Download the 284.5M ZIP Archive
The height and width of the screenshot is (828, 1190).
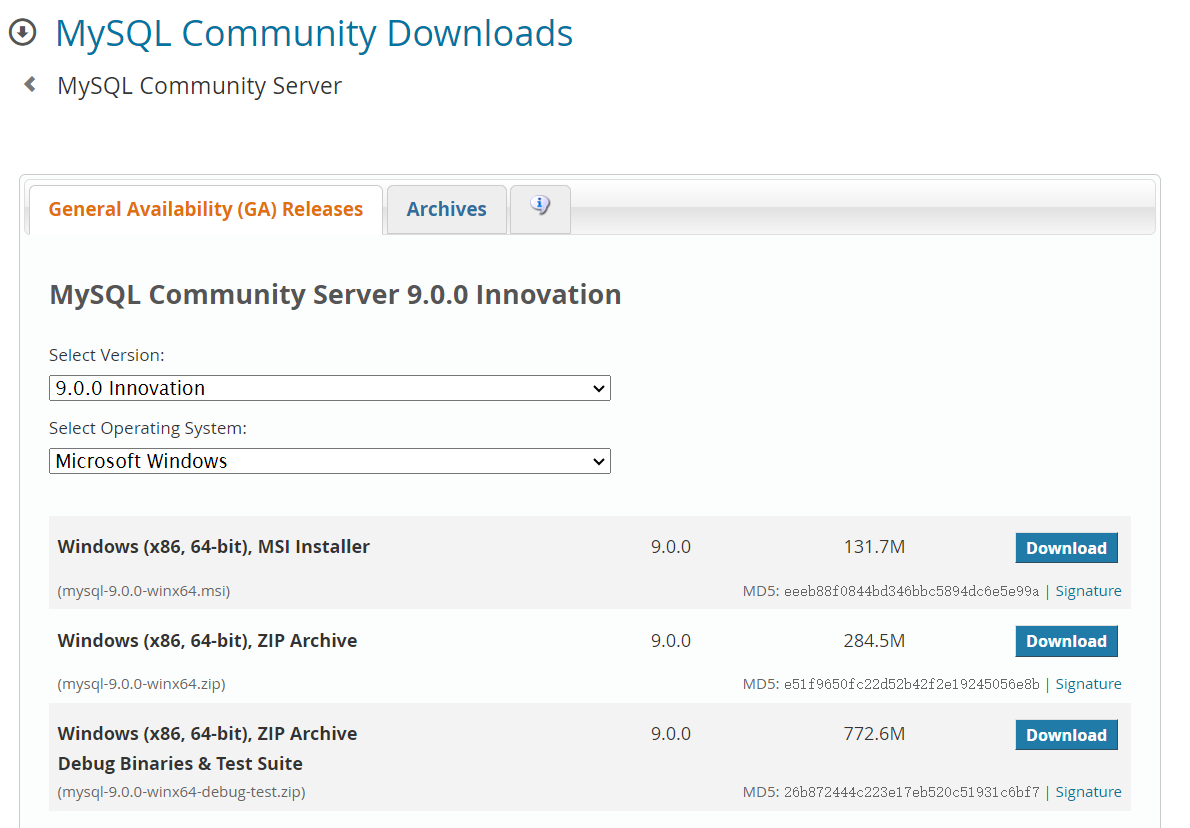1066,641
